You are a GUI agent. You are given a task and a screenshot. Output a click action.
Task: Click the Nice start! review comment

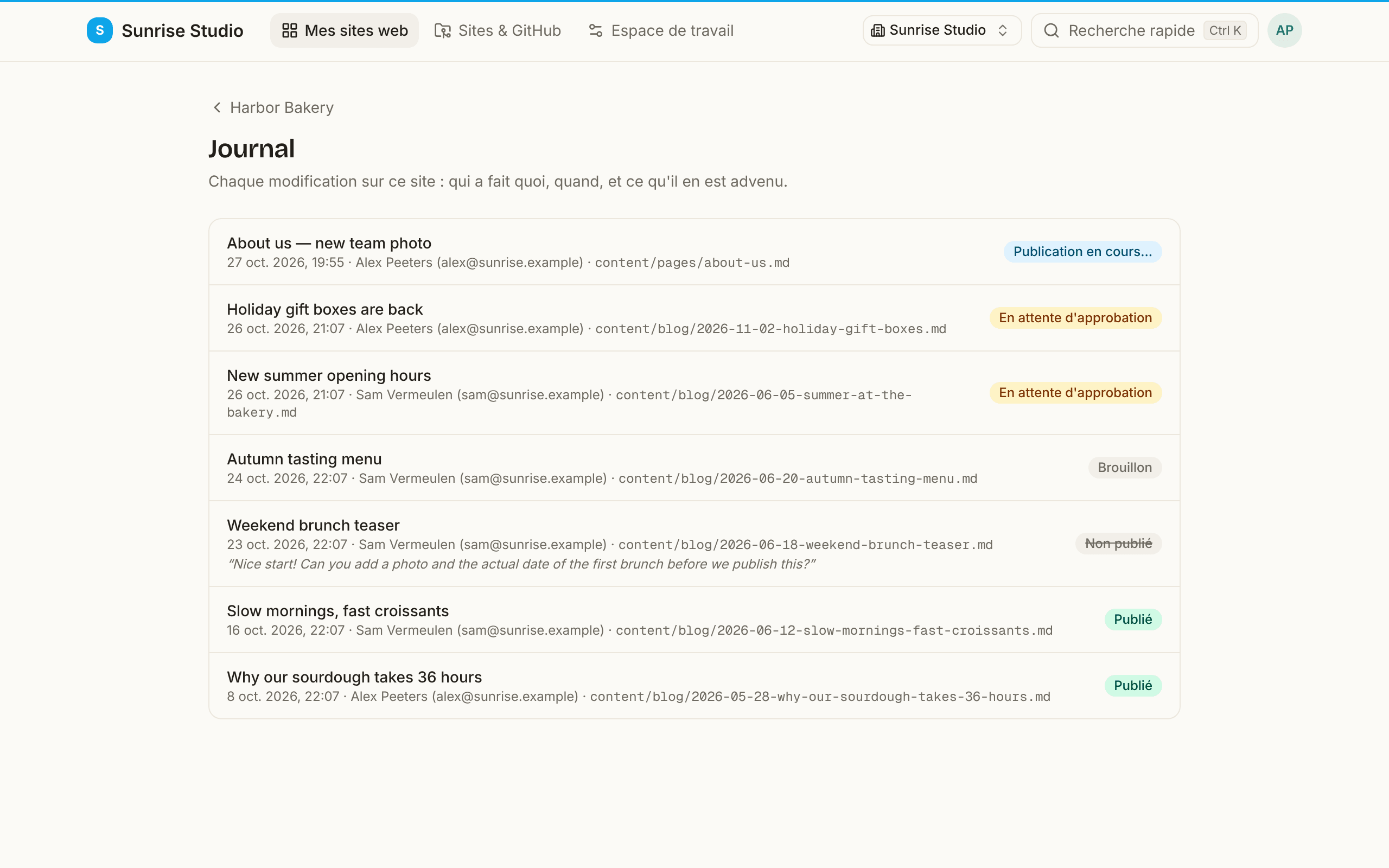pyautogui.click(x=521, y=564)
